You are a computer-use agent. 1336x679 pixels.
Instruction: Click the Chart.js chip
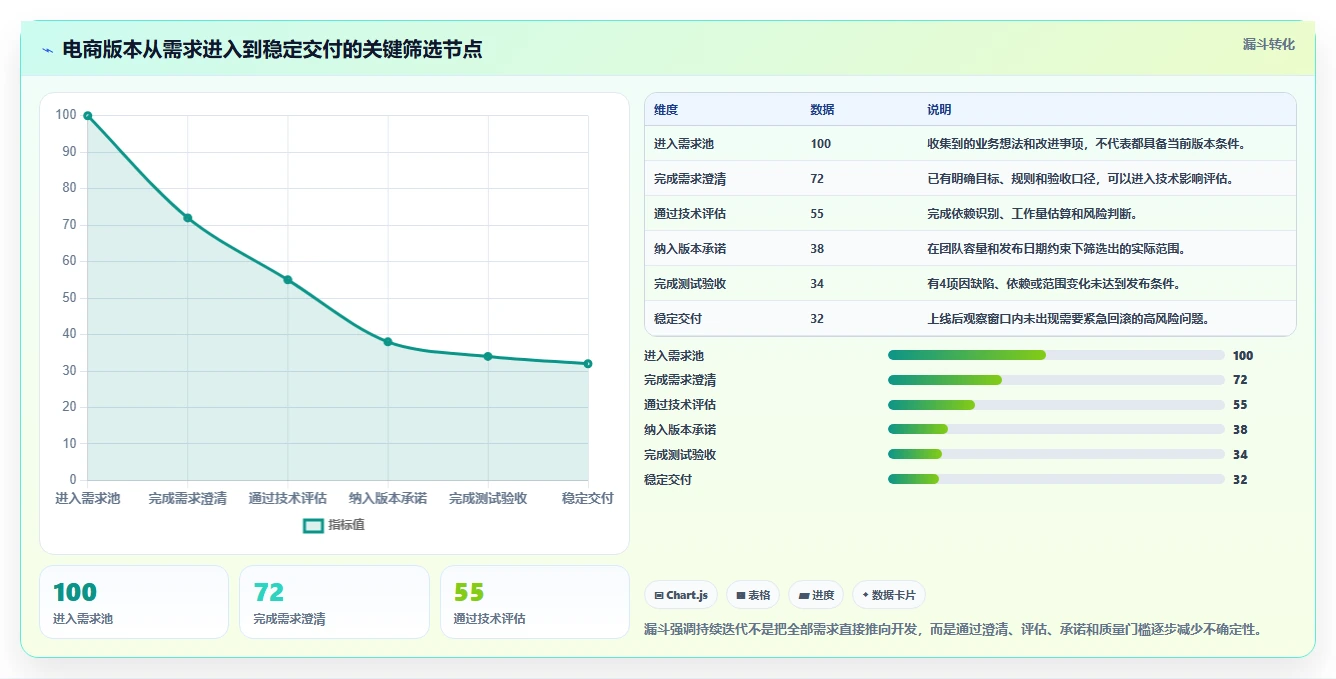(680, 595)
